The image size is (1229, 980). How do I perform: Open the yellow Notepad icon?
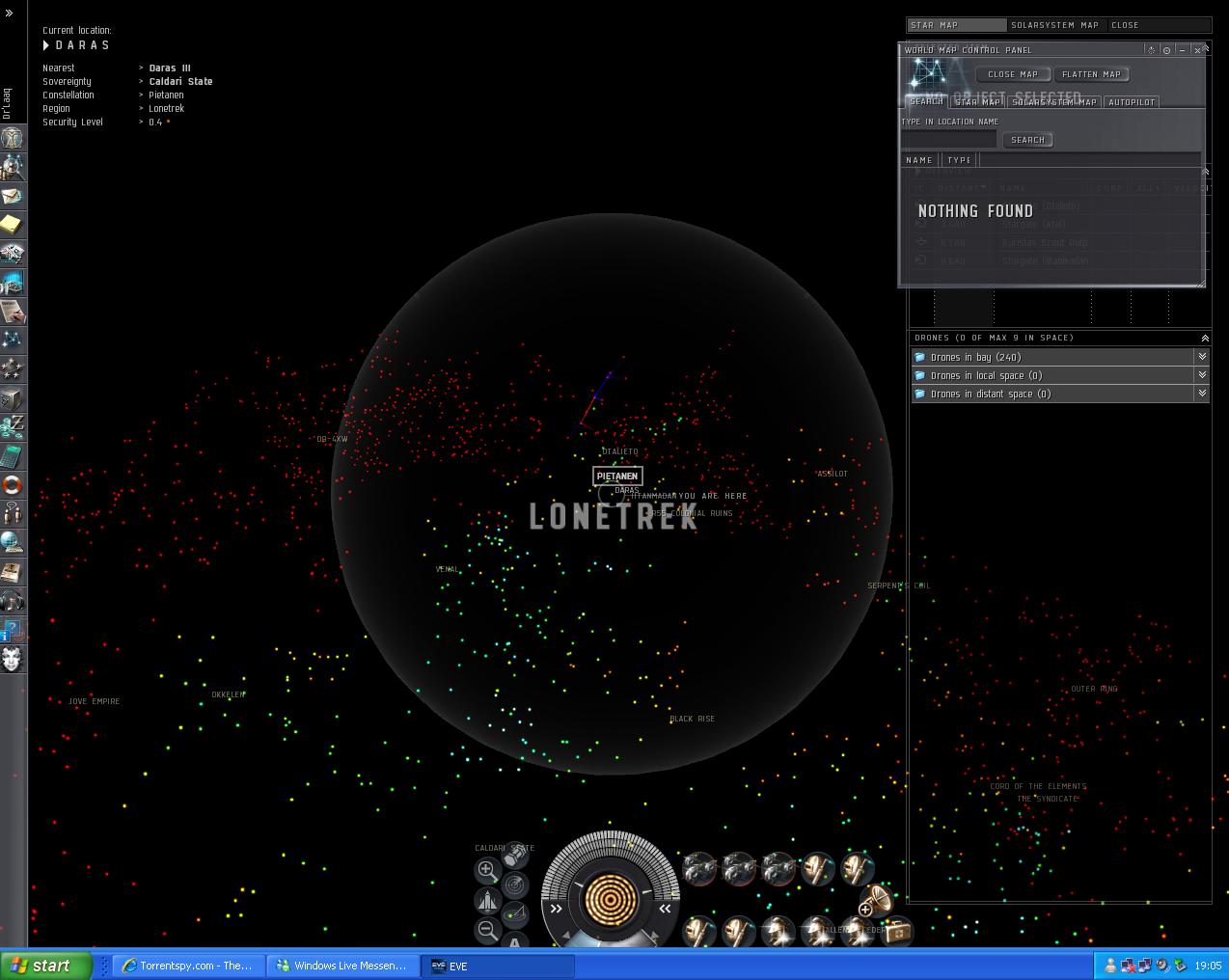(x=12, y=225)
